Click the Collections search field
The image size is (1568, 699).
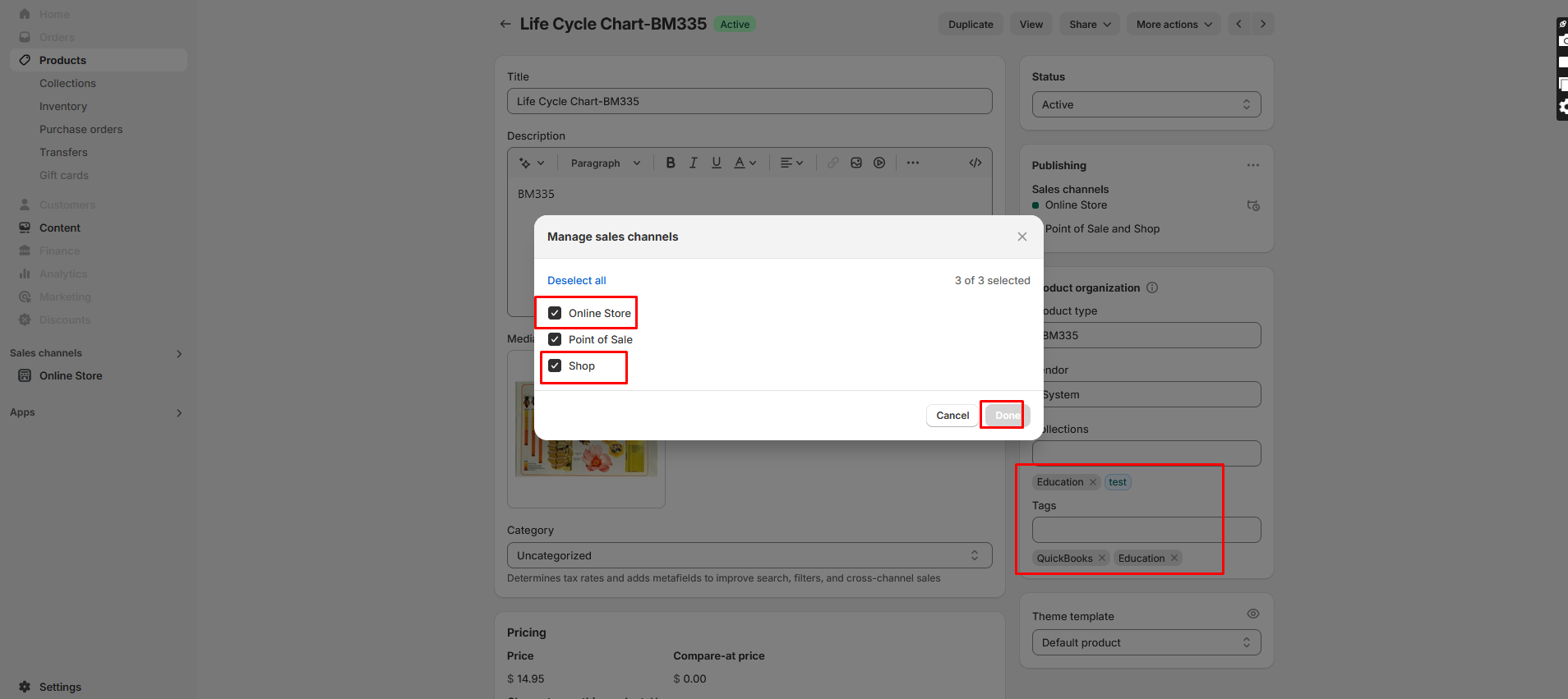pos(1146,453)
